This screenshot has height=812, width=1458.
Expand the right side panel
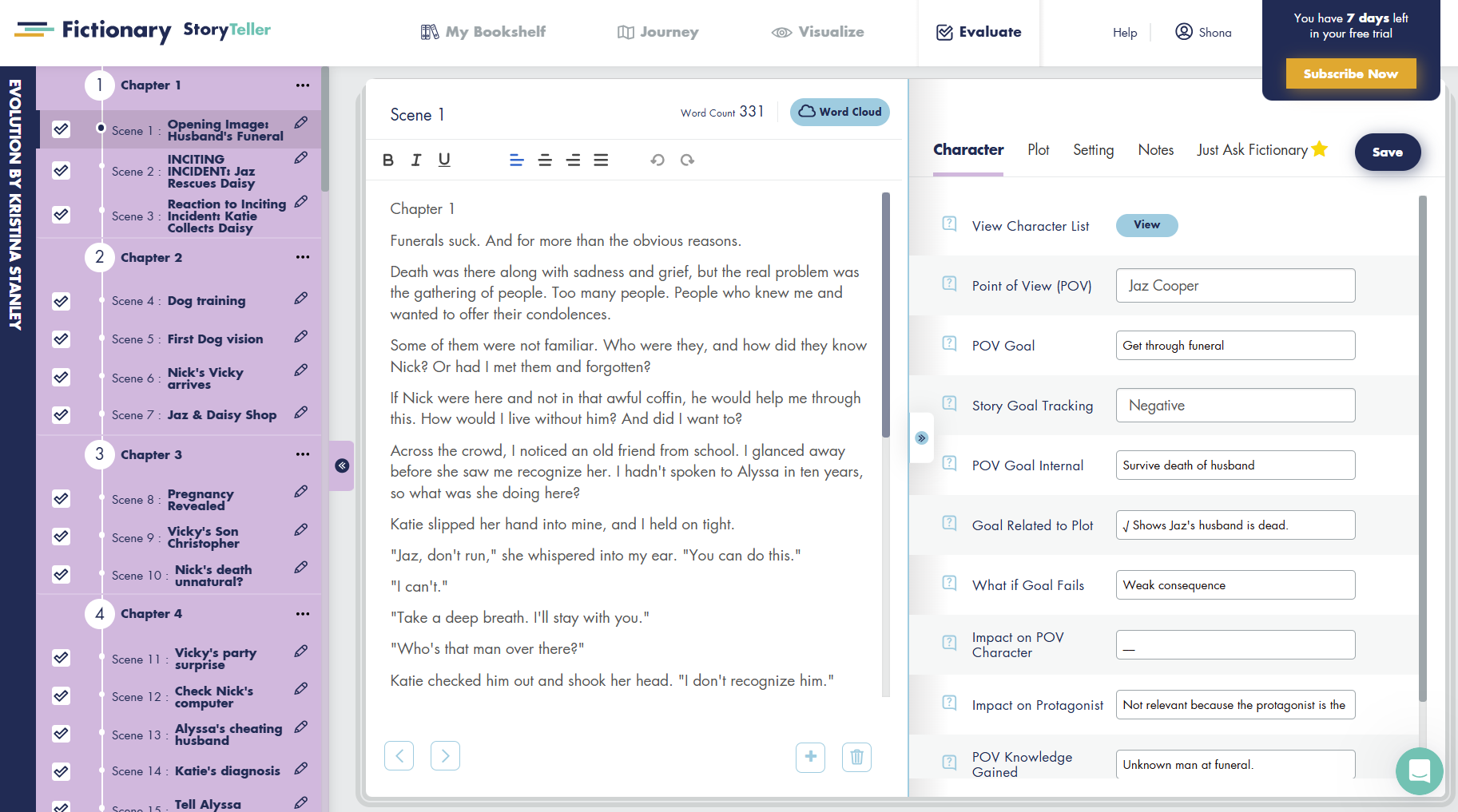pyautogui.click(x=922, y=438)
